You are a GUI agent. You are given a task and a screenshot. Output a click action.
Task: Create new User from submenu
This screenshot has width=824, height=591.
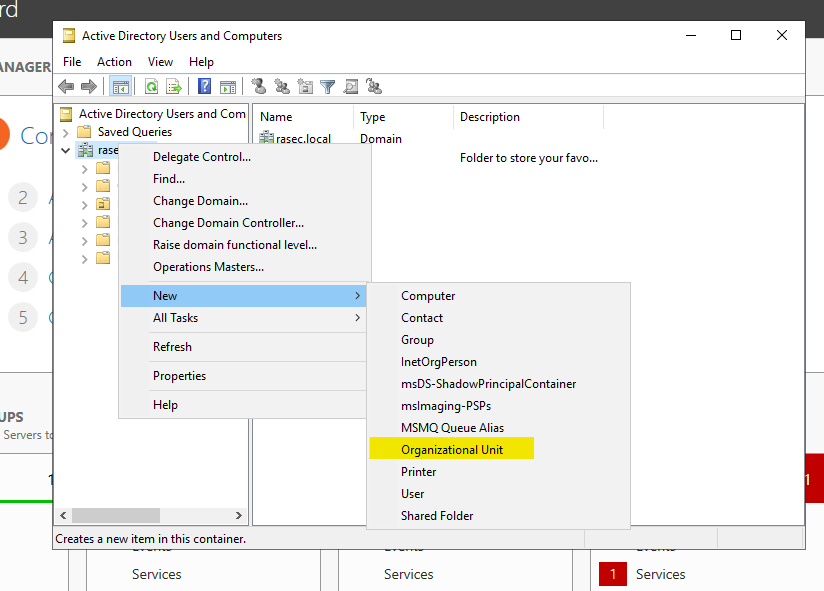click(x=498, y=494)
